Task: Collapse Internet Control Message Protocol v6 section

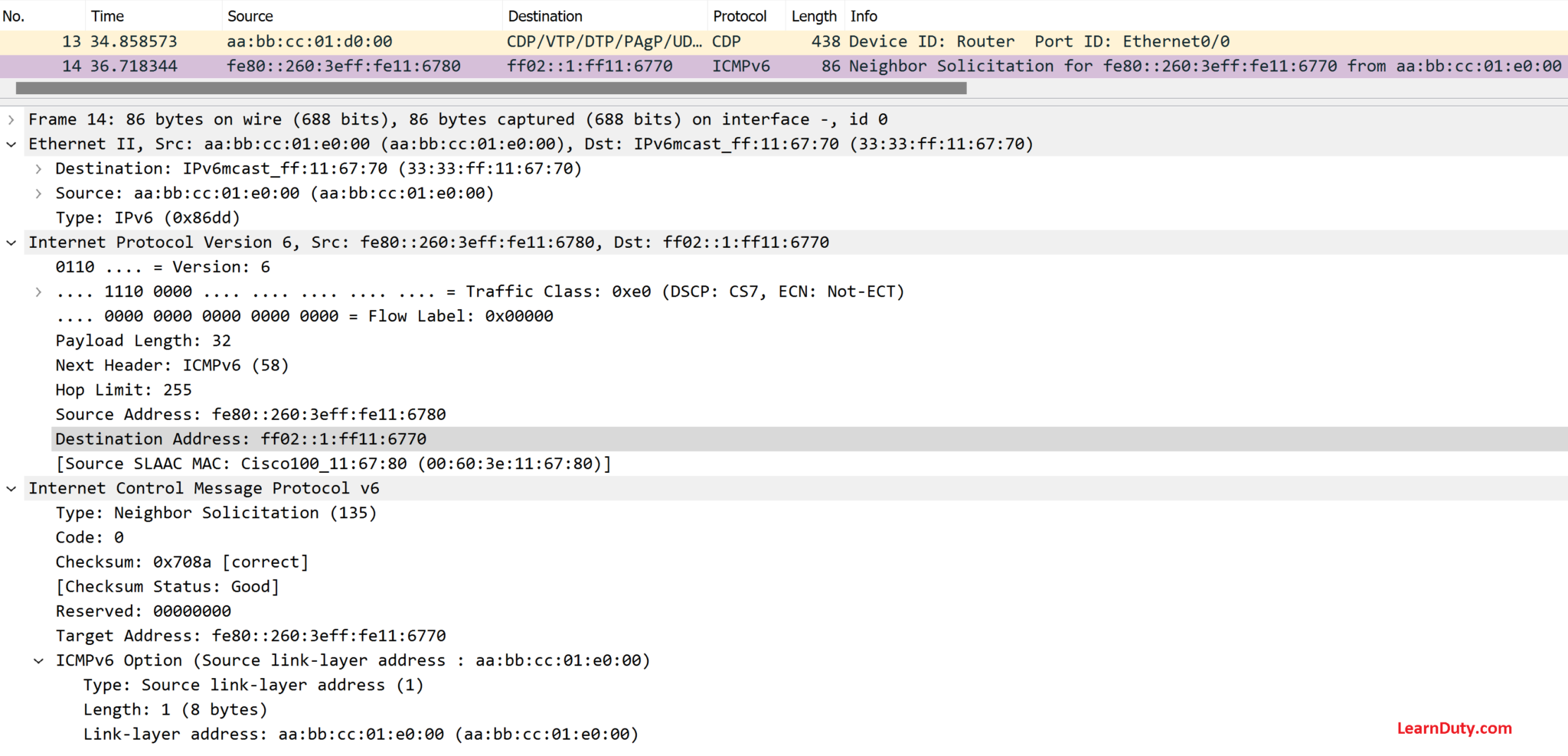Action: click(x=11, y=487)
